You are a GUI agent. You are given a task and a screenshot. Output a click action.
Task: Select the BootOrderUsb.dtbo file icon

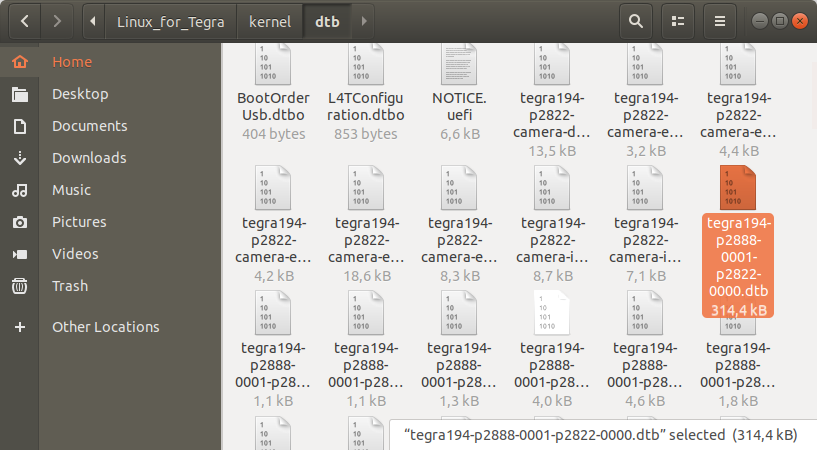(x=273, y=64)
